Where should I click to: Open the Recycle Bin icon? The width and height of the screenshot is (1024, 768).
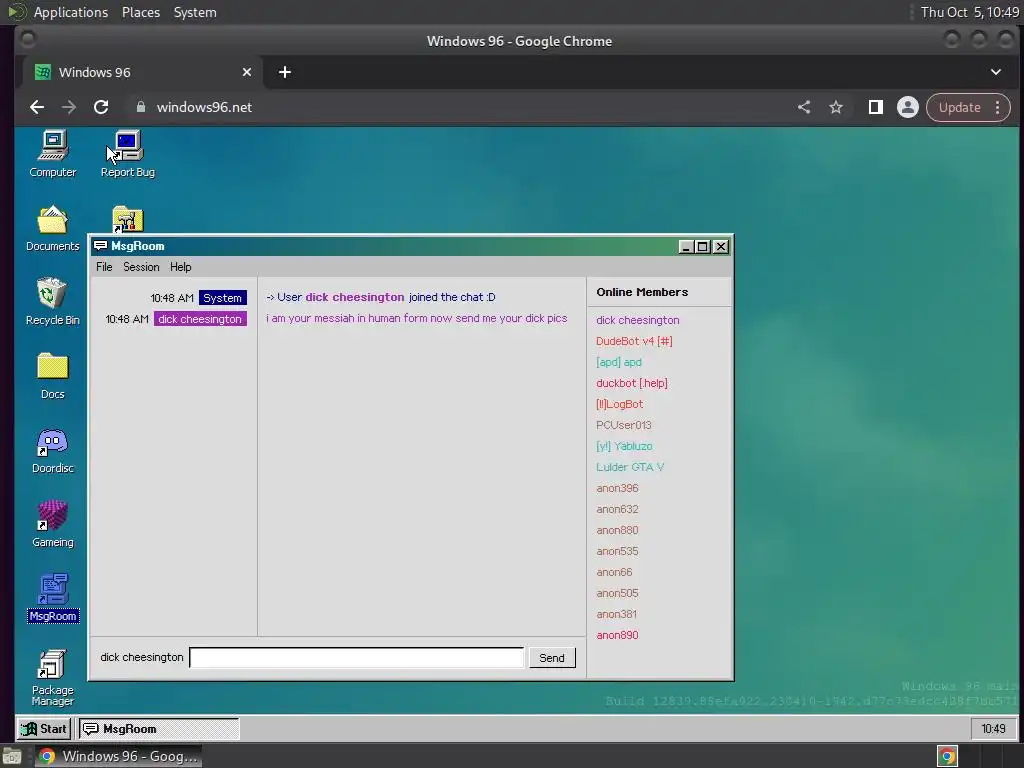tap(52, 302)
